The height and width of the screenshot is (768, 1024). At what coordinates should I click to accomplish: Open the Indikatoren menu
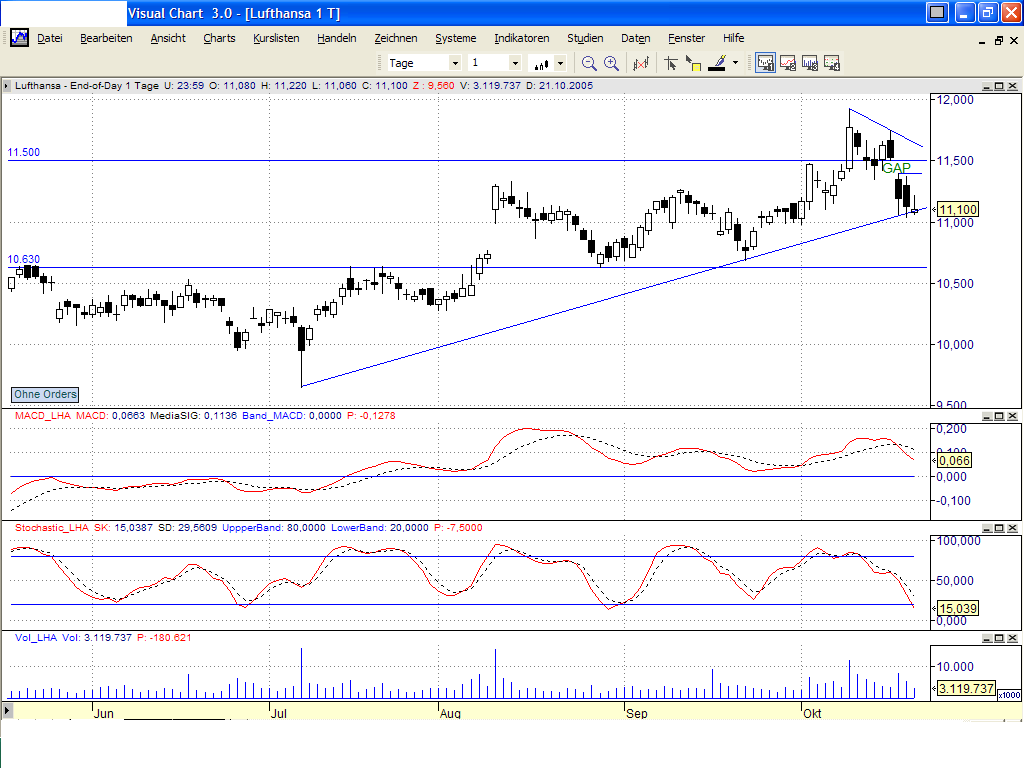tap(521, 38)
